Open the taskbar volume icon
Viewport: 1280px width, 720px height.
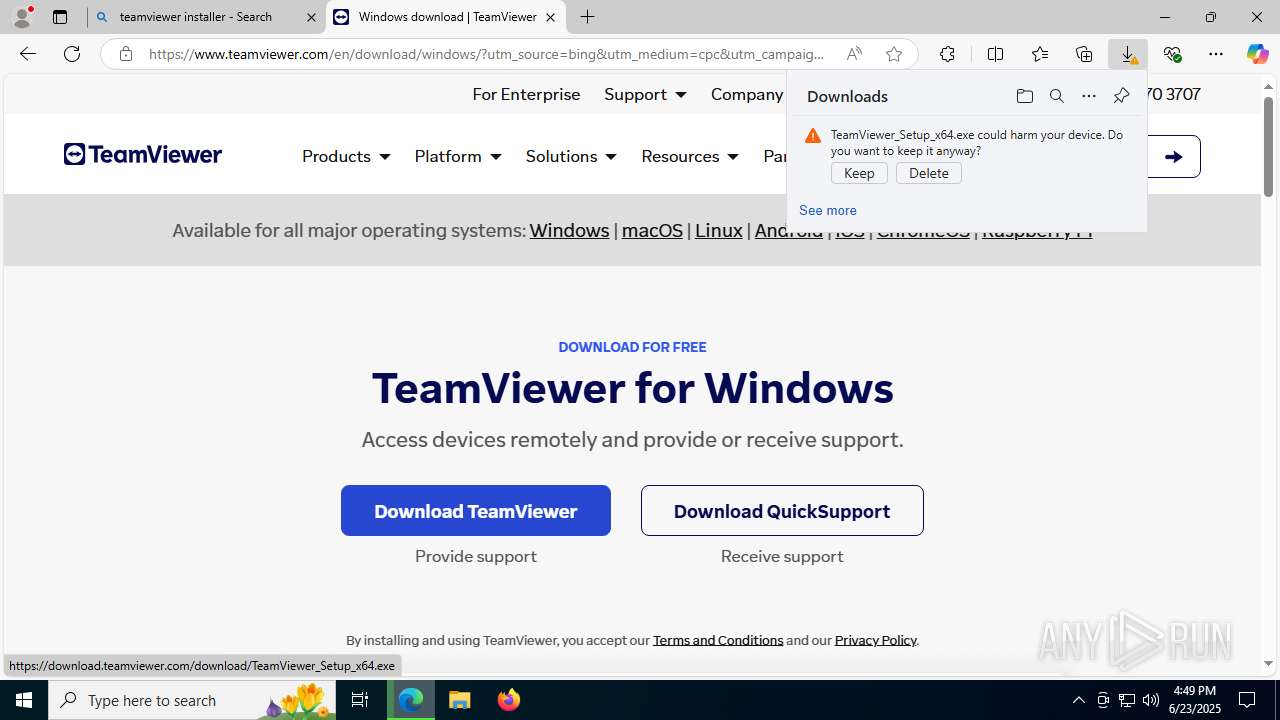coord(1150,700)
